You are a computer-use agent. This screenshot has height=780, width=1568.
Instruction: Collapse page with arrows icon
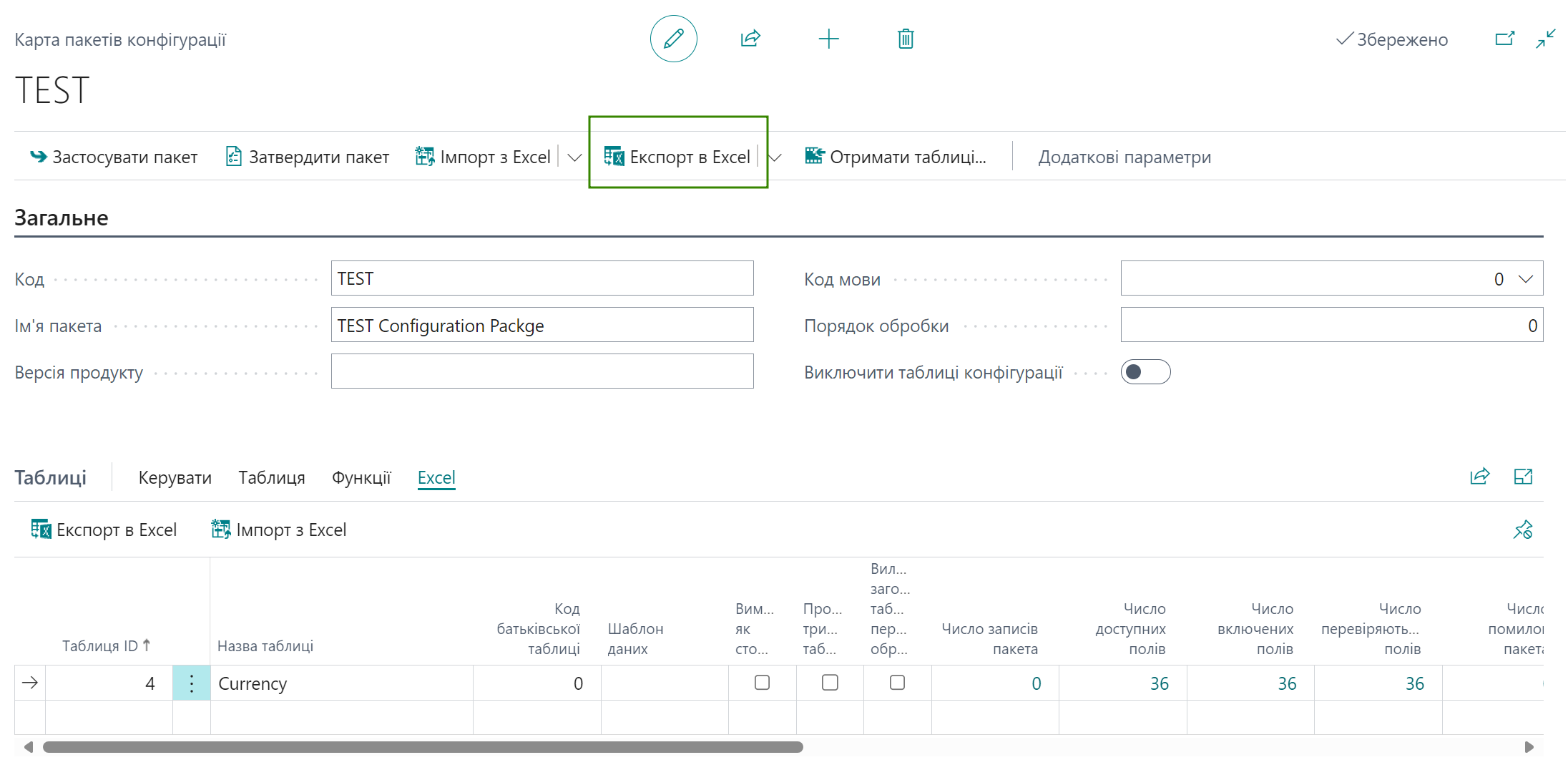coord(1546,39)
